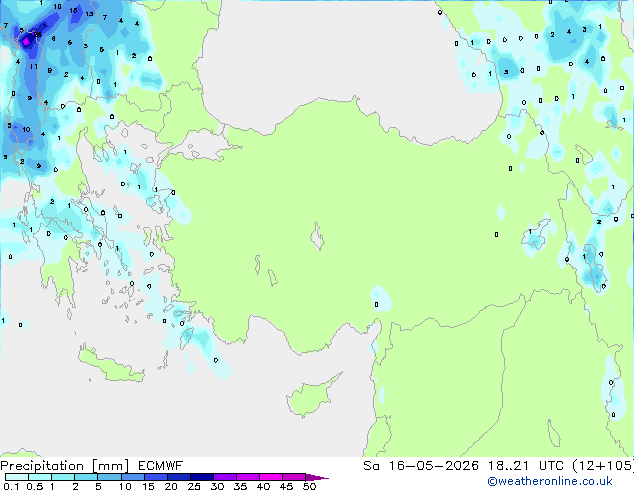Click the 15–20 mm legend swatch
634x490 pixels.
click(156, 477)
